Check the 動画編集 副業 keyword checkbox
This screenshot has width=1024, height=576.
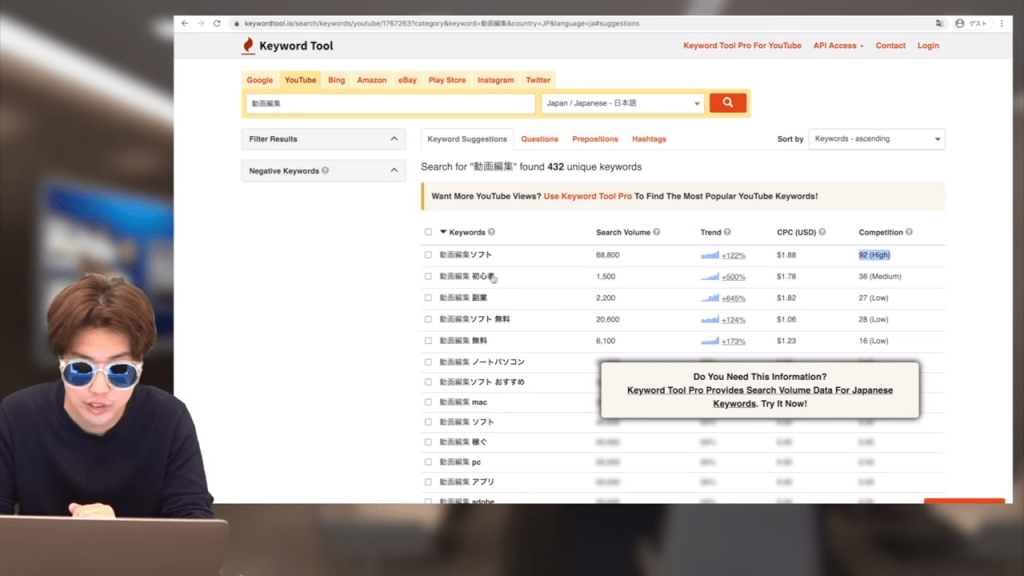428,298
